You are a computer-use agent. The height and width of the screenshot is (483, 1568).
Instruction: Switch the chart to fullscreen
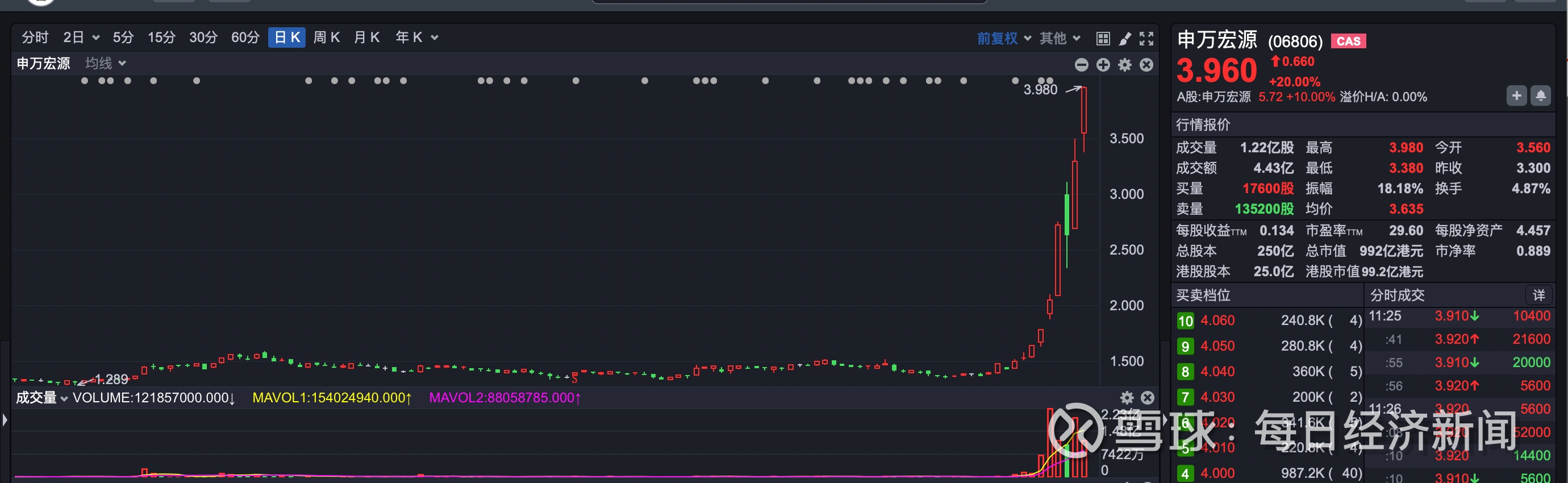pos(1147,39)
